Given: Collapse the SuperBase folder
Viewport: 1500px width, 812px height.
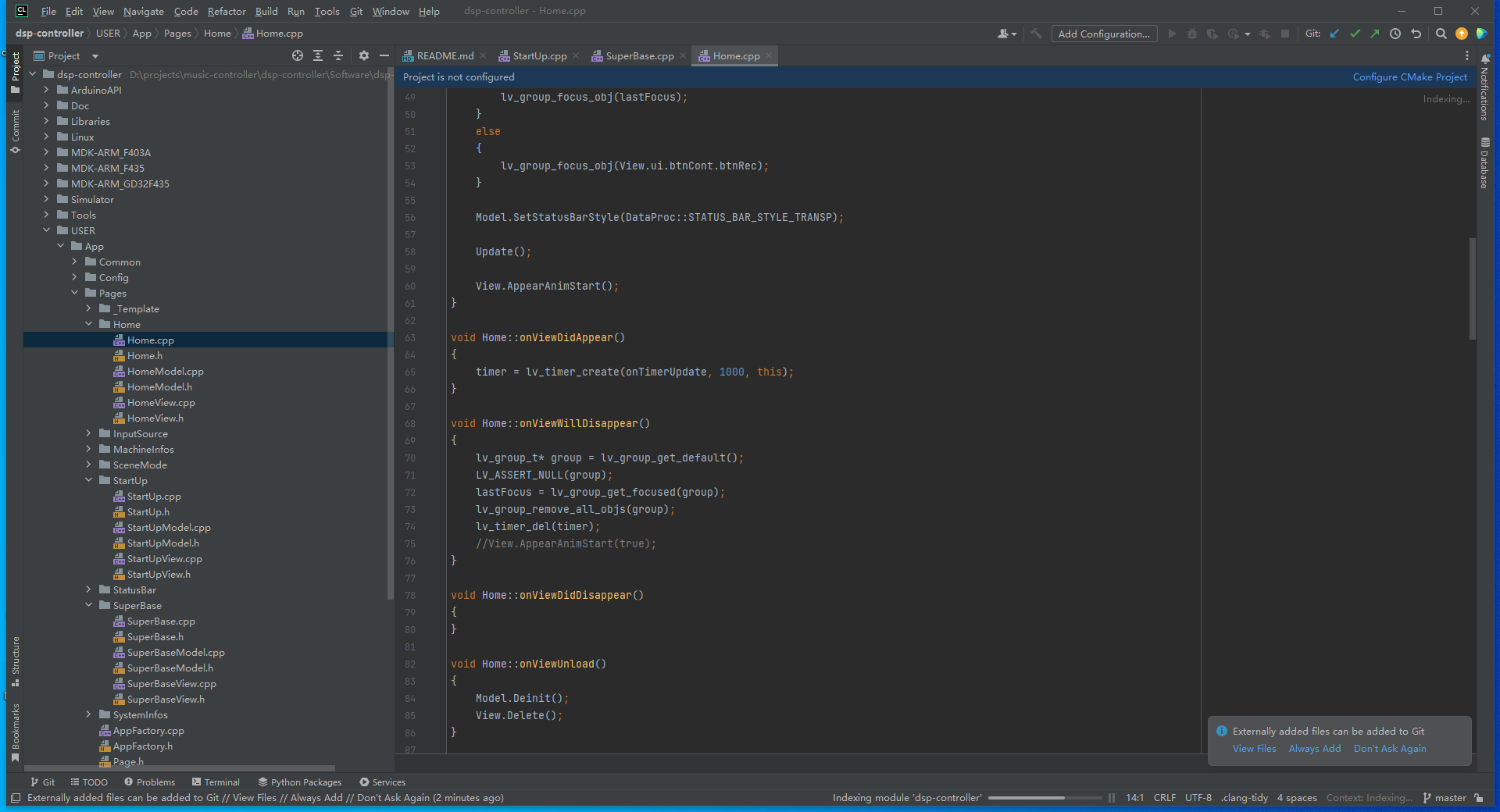Looking at the screenshot, I should coord(88,605).
